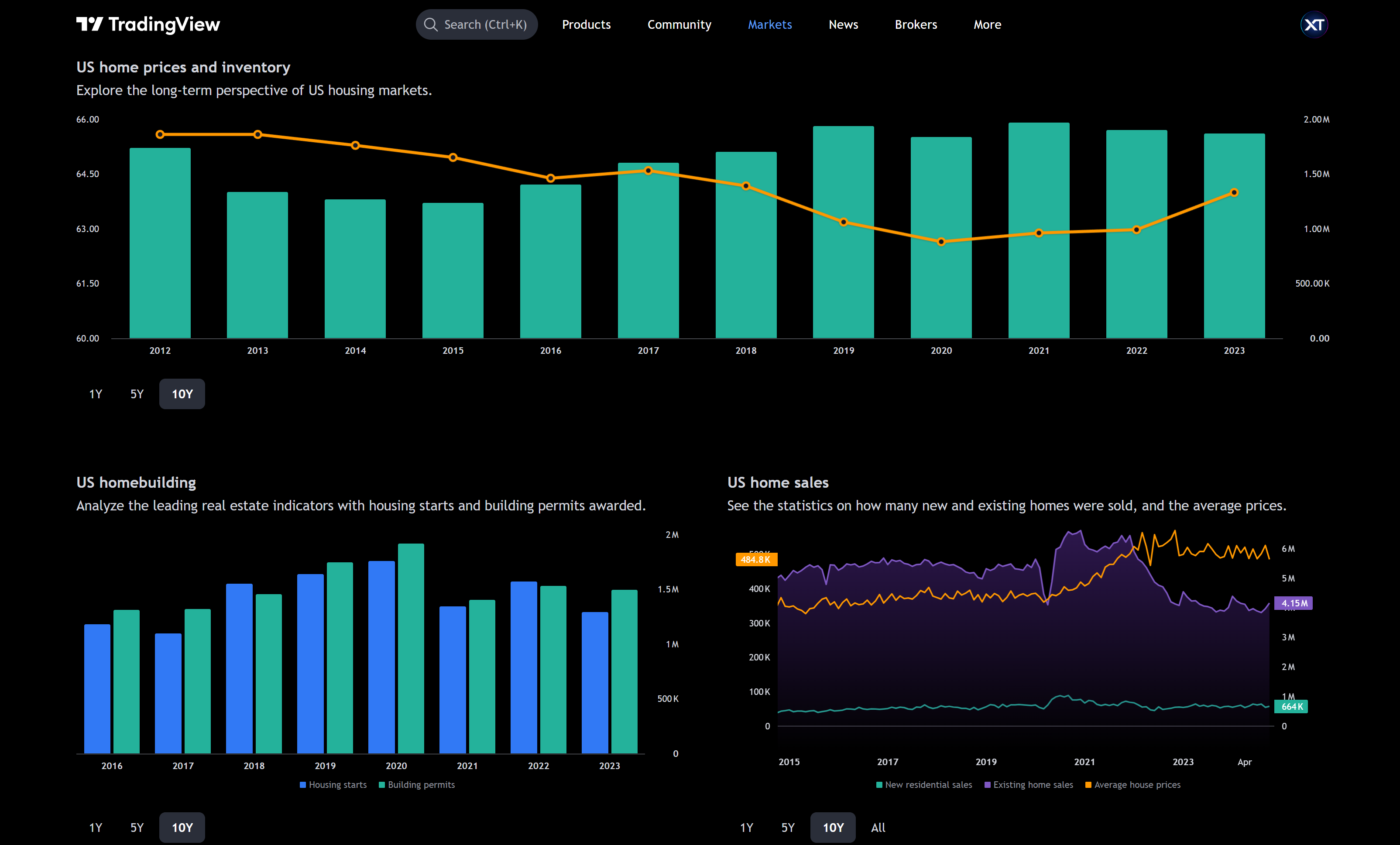This screenshot has width=1400, height=845.
Task: Click the 2023 orange line data point
Action: [1234, 192]
